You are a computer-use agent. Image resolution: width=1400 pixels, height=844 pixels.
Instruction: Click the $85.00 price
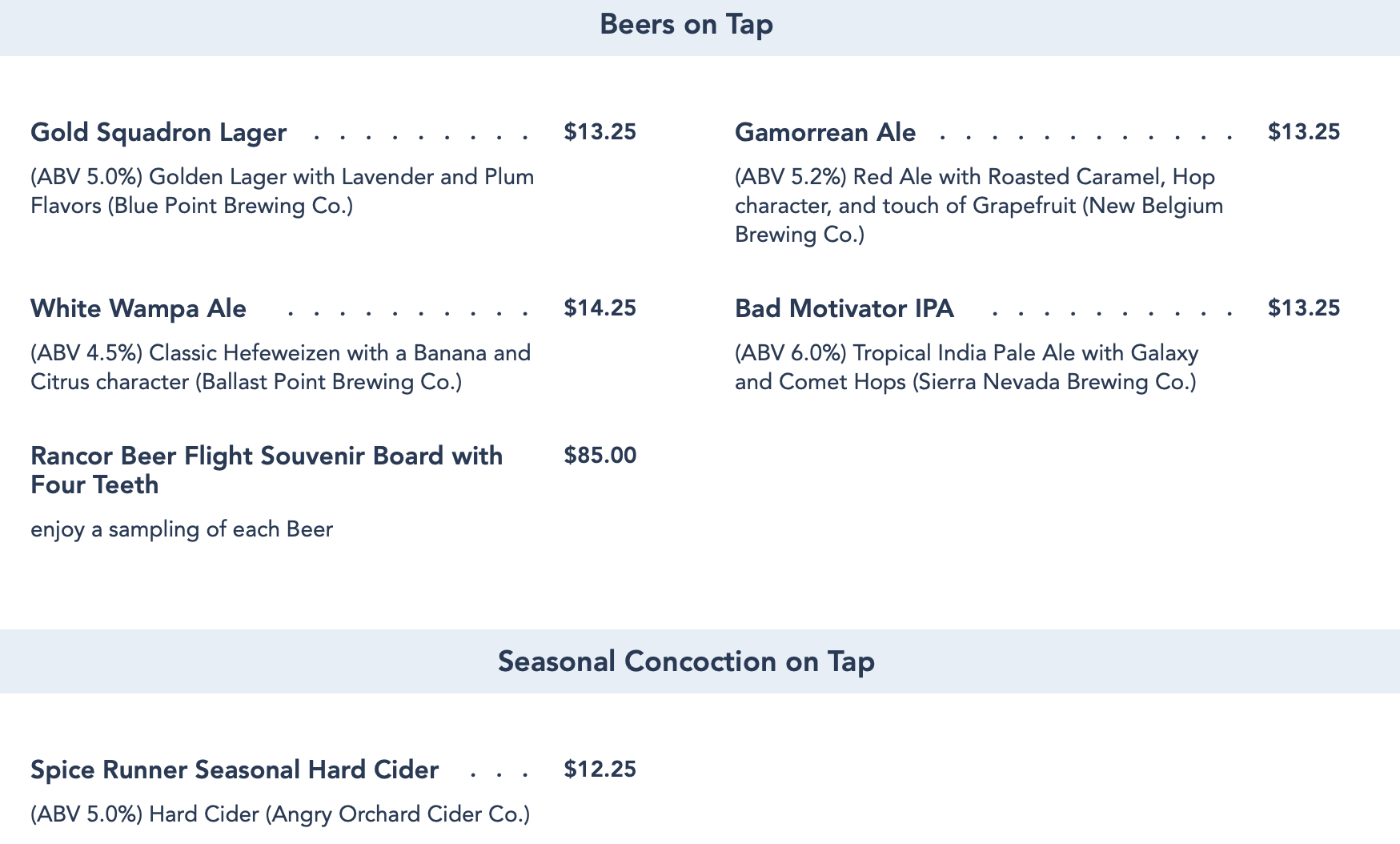(x=600, y=456)
